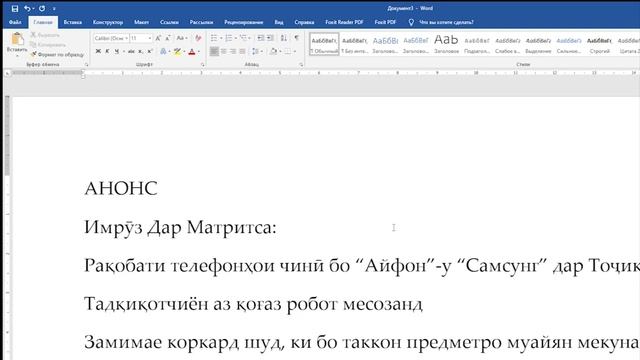Open the Foxit Reader PDF tab

[344, 22]
